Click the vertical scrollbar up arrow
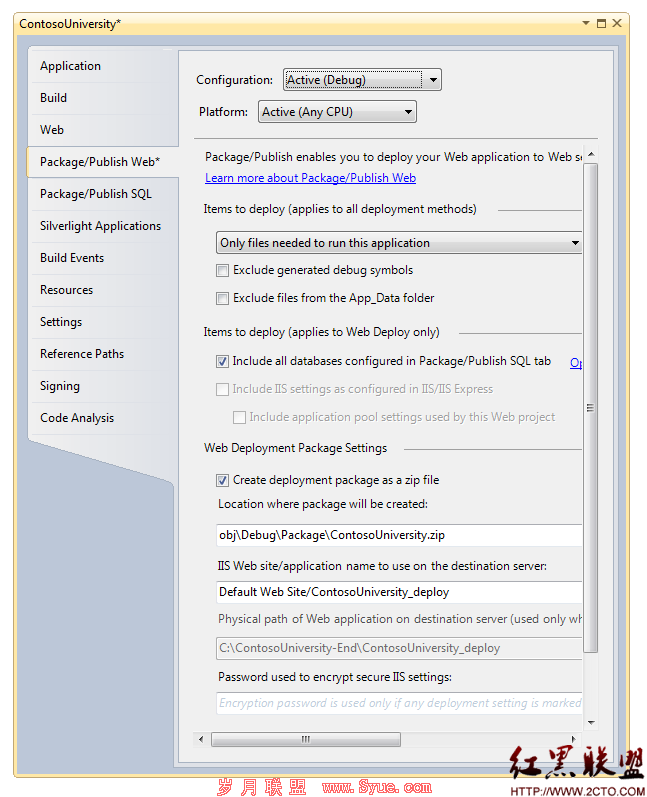This screenshot has width=647, height=797. (591, 154)
